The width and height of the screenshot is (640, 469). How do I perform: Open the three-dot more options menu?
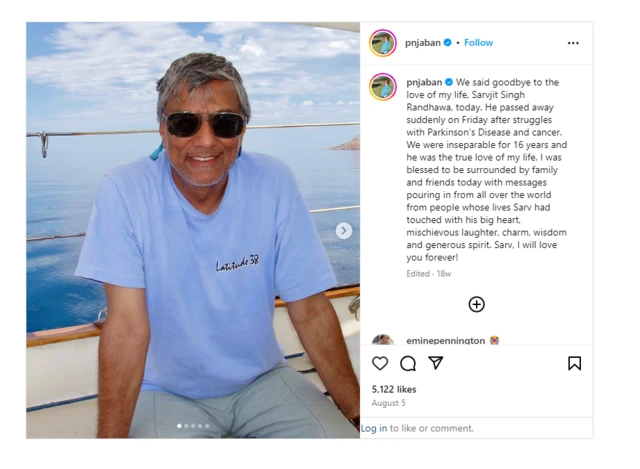[573, 43]
